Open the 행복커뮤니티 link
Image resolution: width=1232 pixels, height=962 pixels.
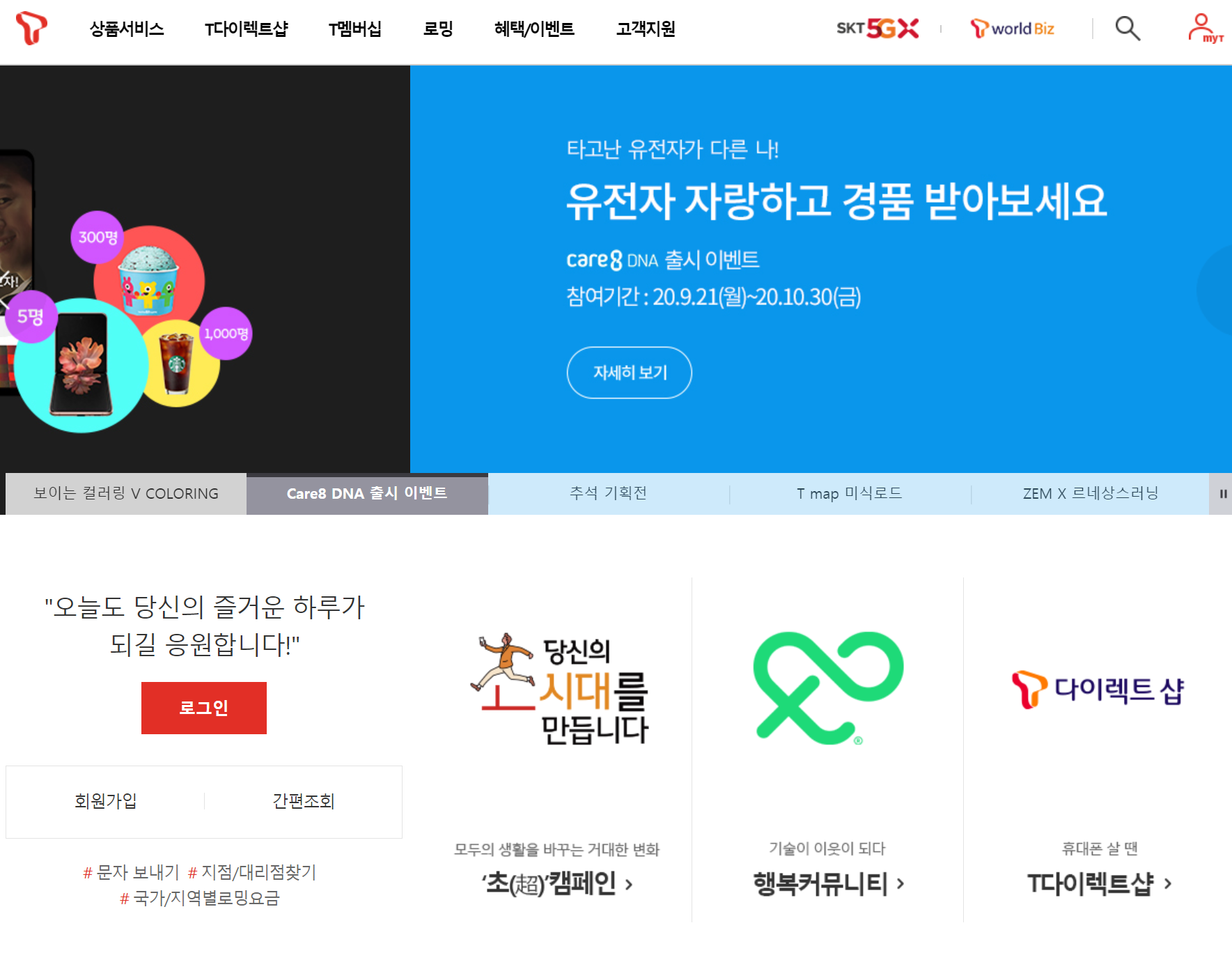(x=828, y=883)
